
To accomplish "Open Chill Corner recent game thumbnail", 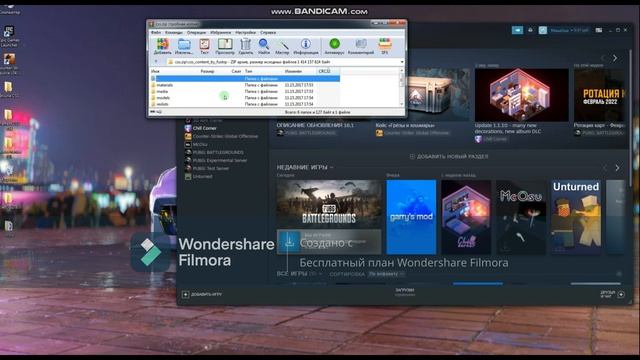I will point(466,217).
